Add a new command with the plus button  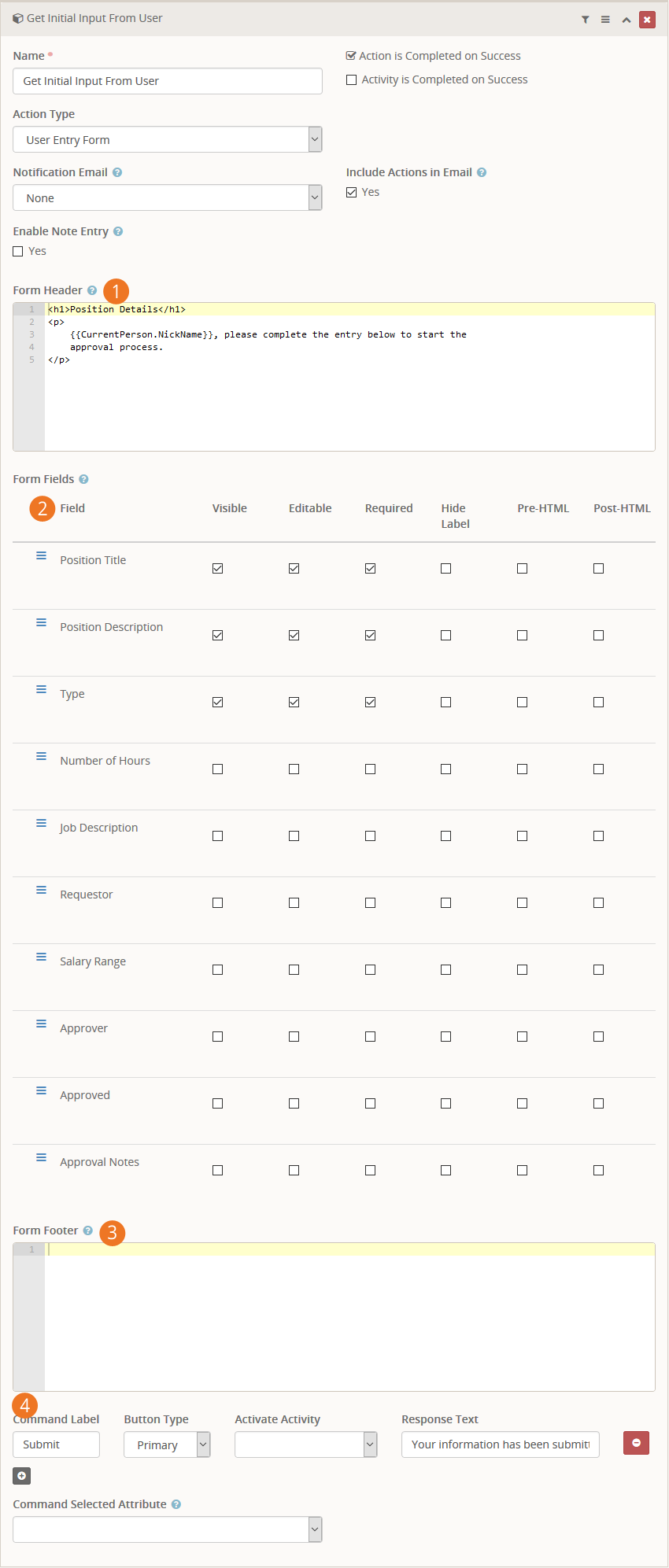coord(22,1476)
